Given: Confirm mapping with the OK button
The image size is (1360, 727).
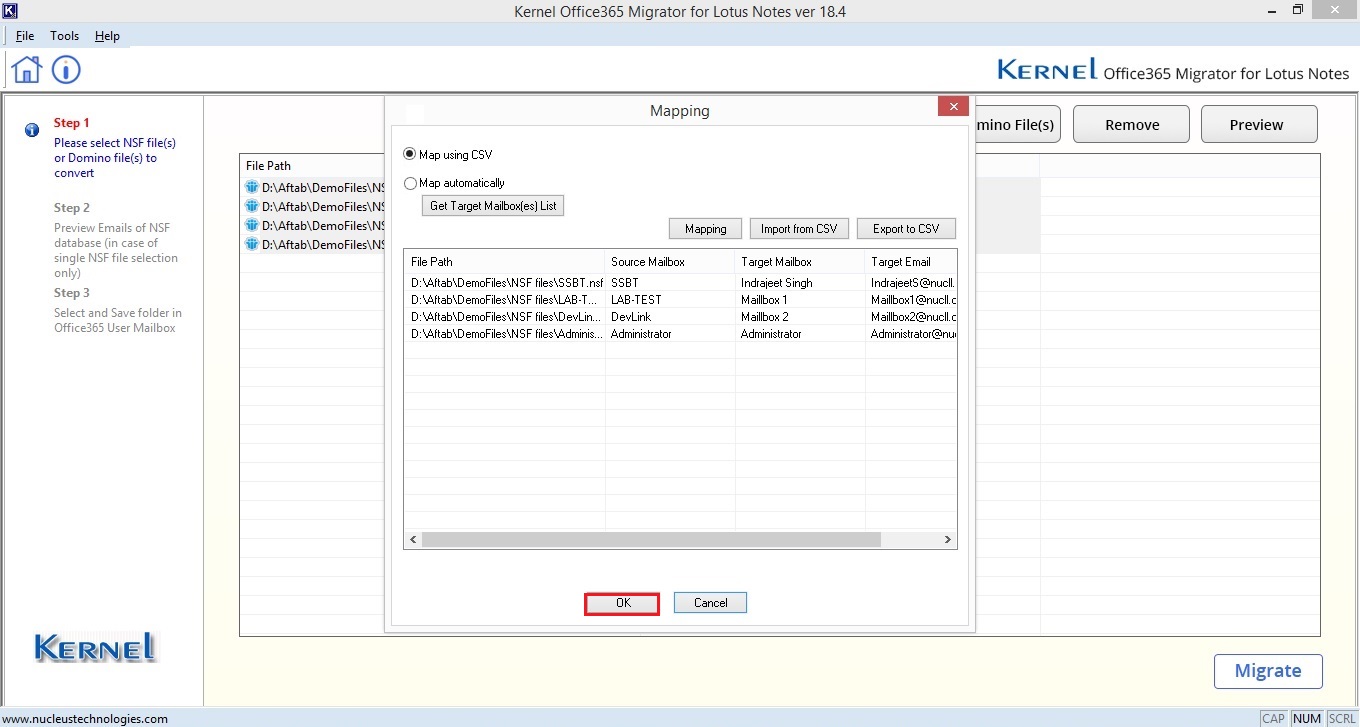Looking at the screenshot, I should pyautogui.click(x=623, y=603).
